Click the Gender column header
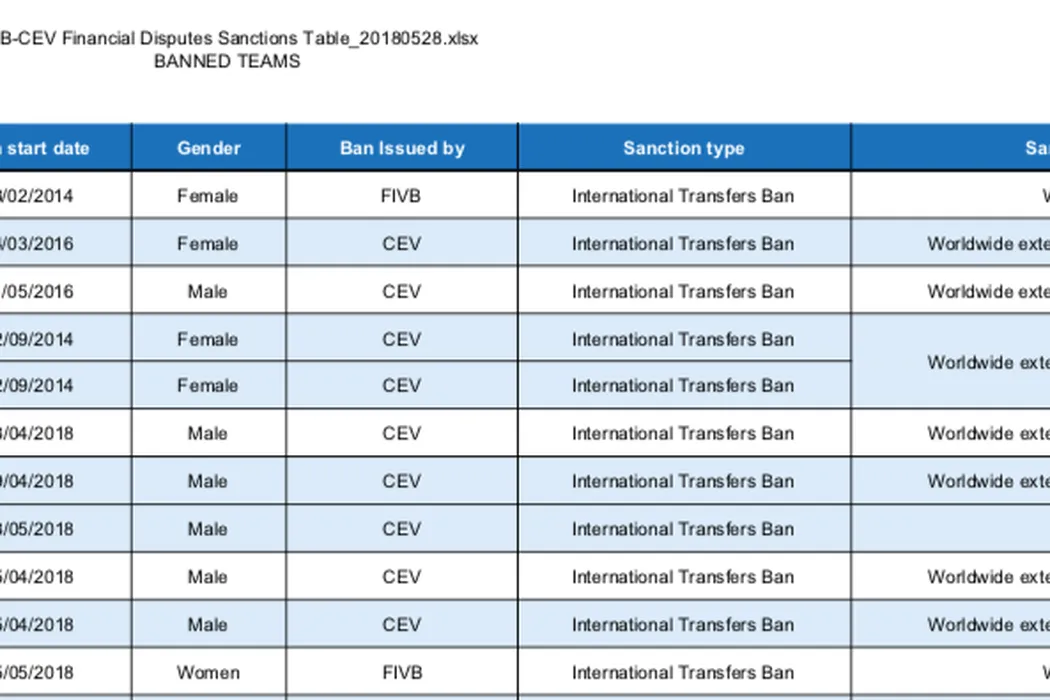 (208, 148)
